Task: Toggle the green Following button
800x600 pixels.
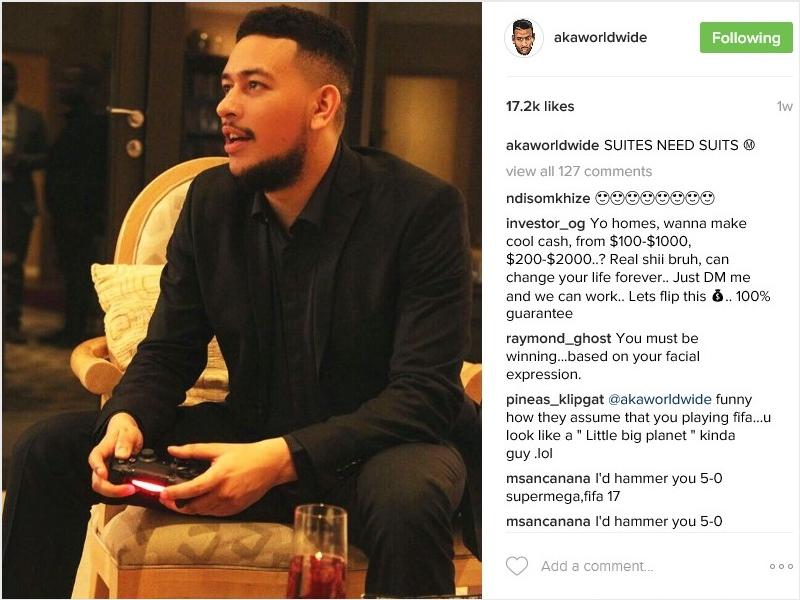Action: (x=746, y=38)
